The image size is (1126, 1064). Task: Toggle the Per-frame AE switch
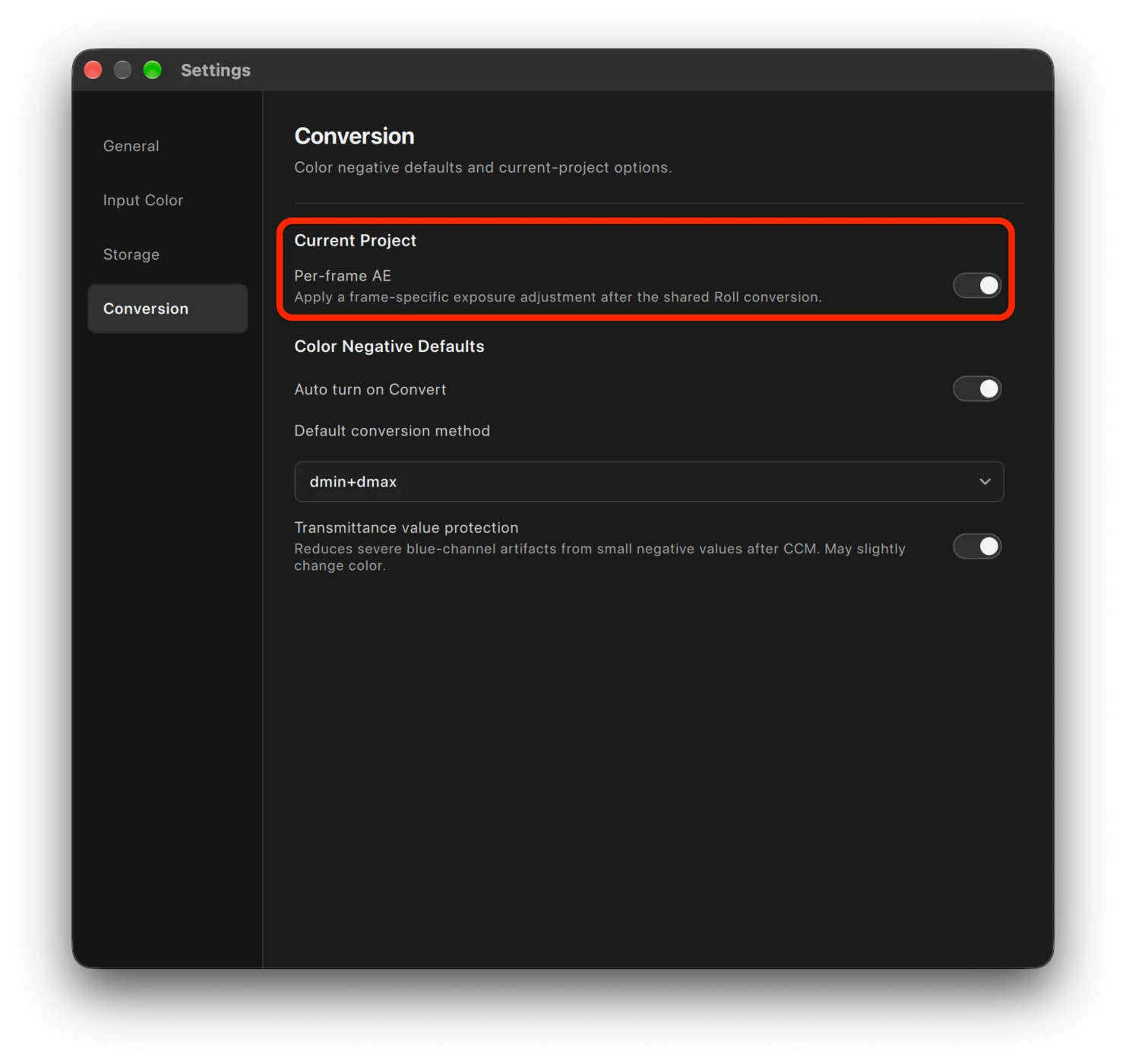[977, 286]
